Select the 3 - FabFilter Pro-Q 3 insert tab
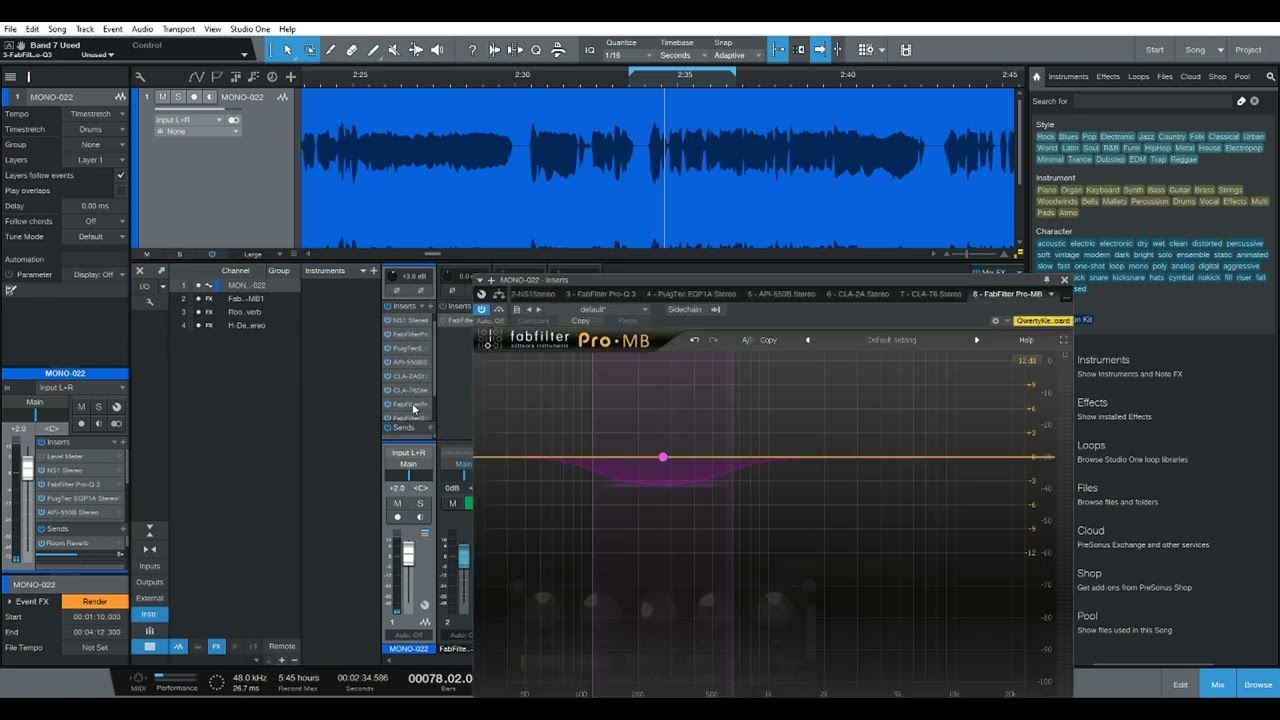 pyautogui.click(x=601, y=294)
